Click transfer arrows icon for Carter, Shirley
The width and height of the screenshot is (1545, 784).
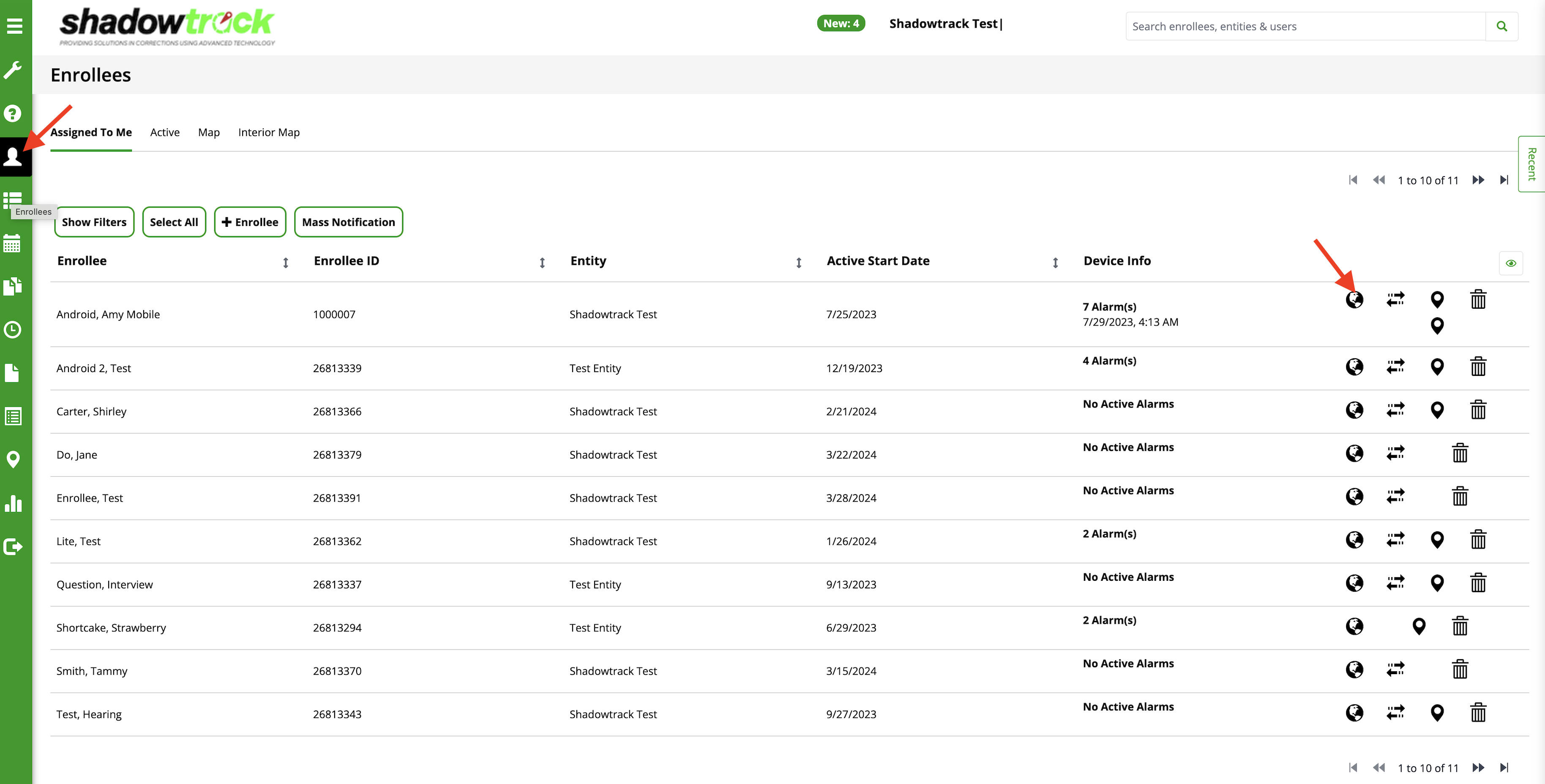click(1395, 410)
